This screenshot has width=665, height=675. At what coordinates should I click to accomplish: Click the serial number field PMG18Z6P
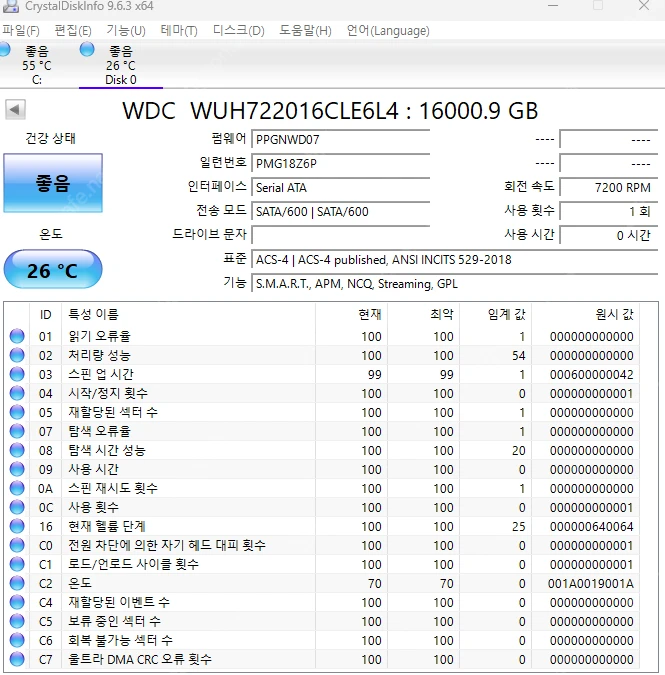(340, 164)
